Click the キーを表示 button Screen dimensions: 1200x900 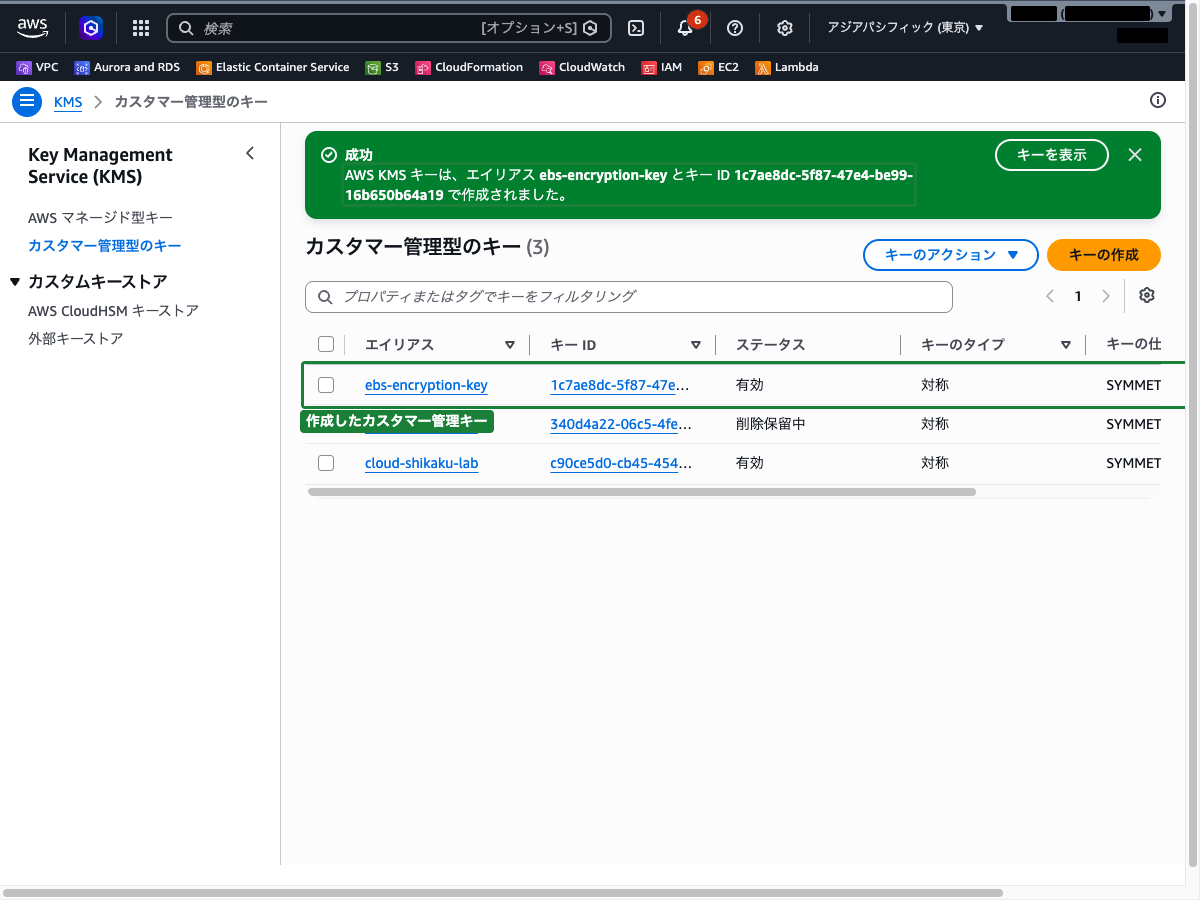[x=1052, y=155]
